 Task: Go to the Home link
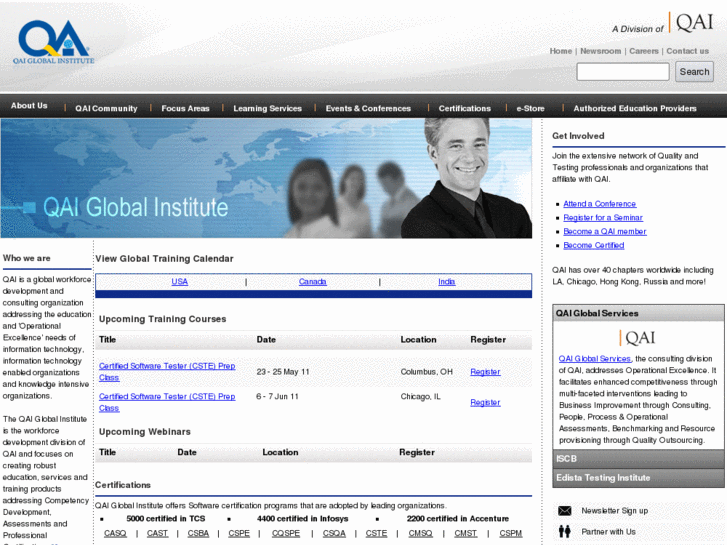tap(561, 51)
